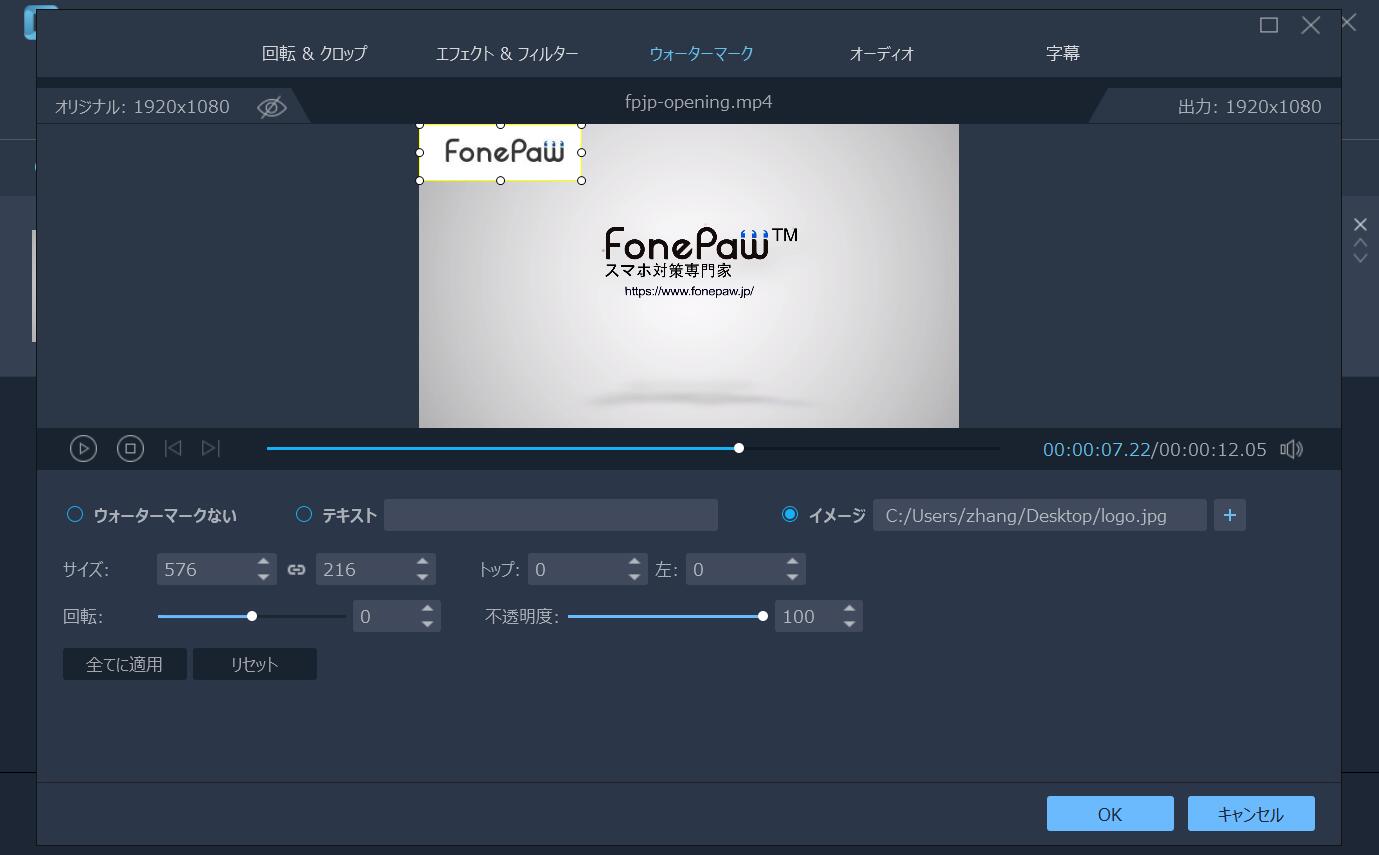This screenshot has width=1379, height=855.
Task: Click 全てに適用 button
Action: pyautogui.click(x=125, y=664)
